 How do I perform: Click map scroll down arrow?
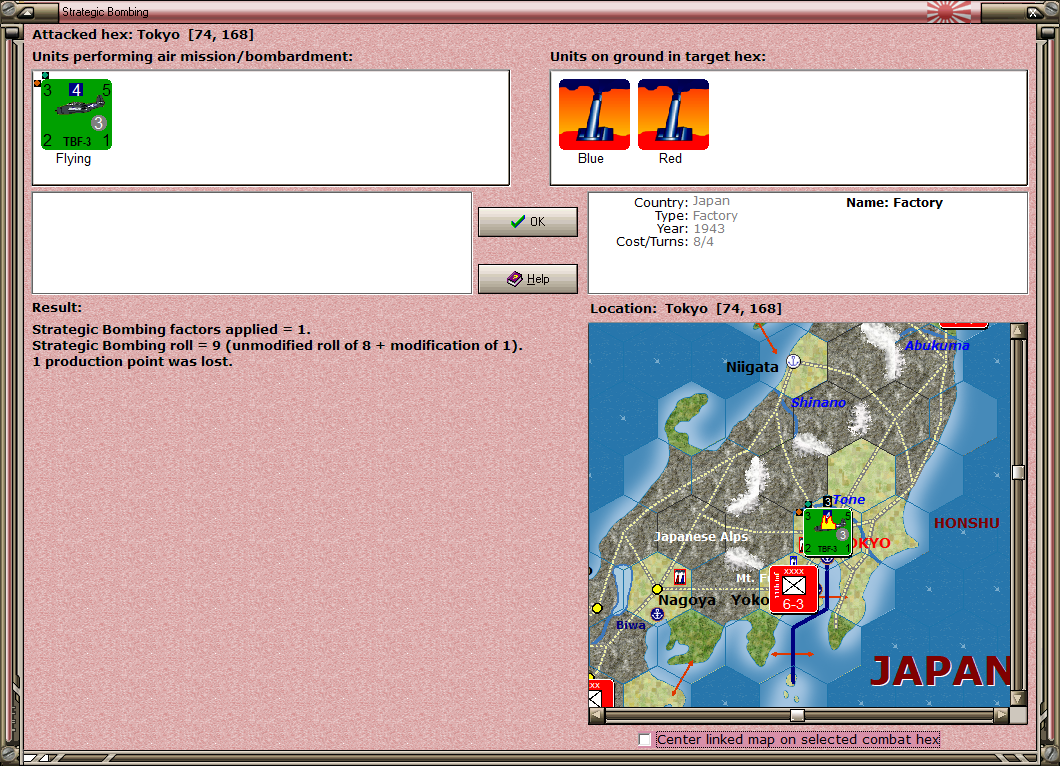tap(1018, 698)
